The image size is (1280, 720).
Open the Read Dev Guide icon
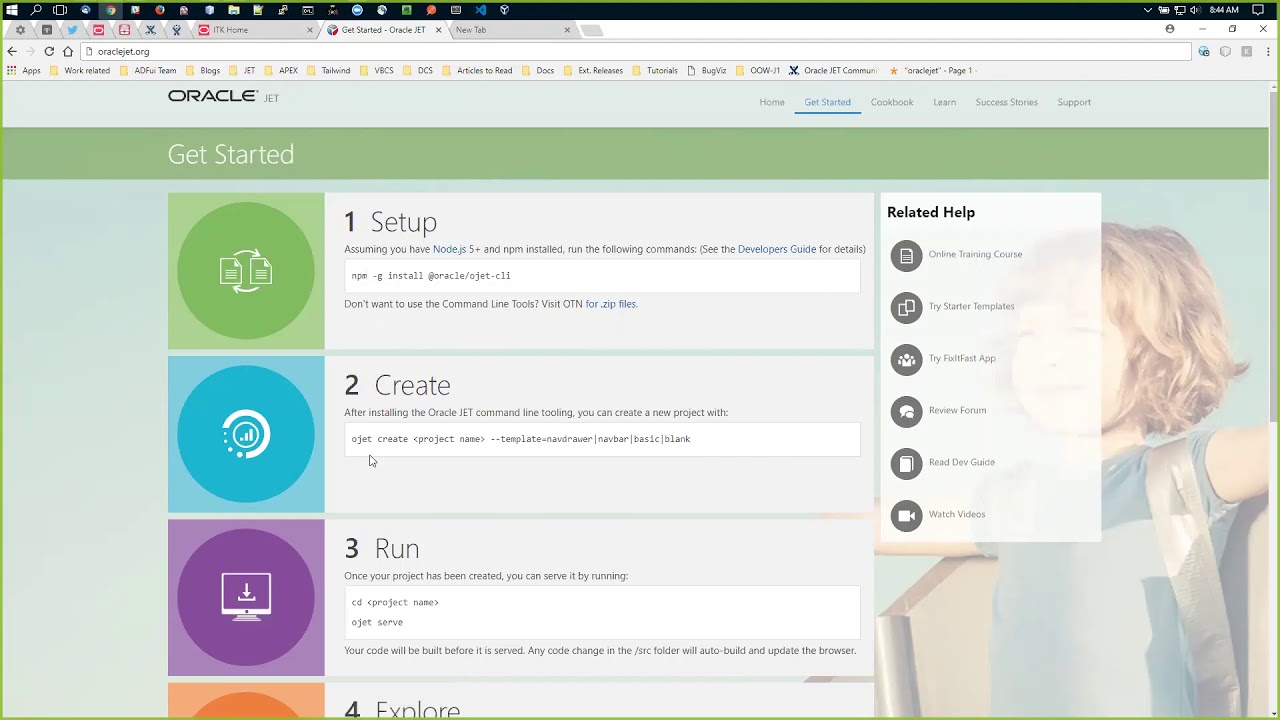coord(906,463)
